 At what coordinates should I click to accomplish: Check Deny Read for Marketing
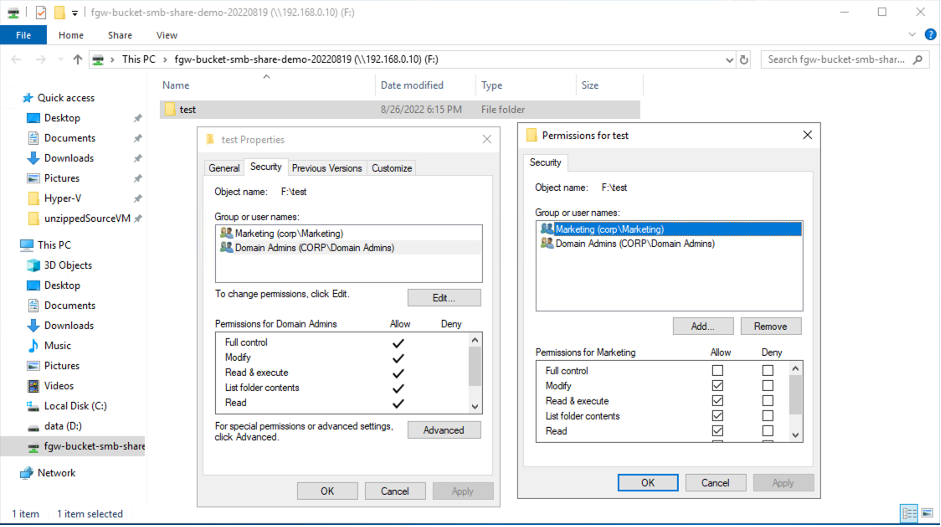click(768, 430)
